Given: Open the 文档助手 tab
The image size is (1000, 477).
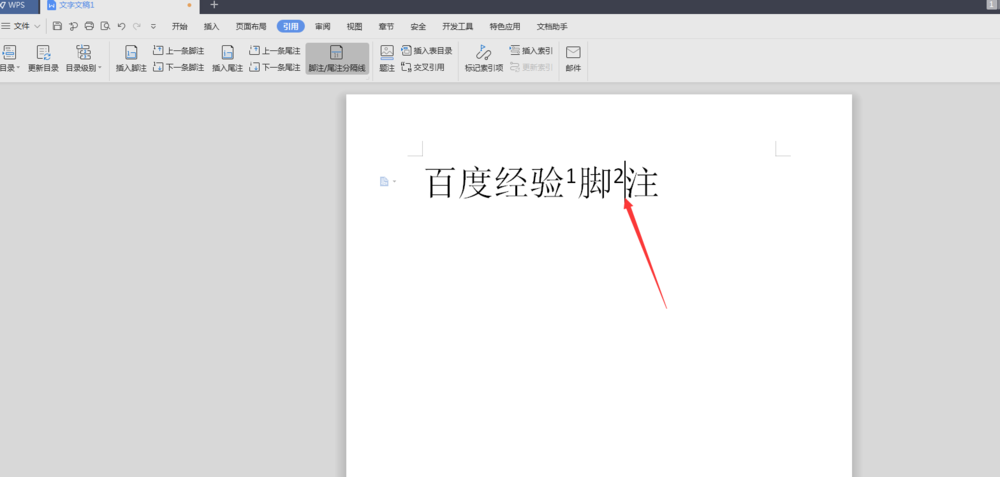Looking at the screenshot, I should [x=552, y=27].
